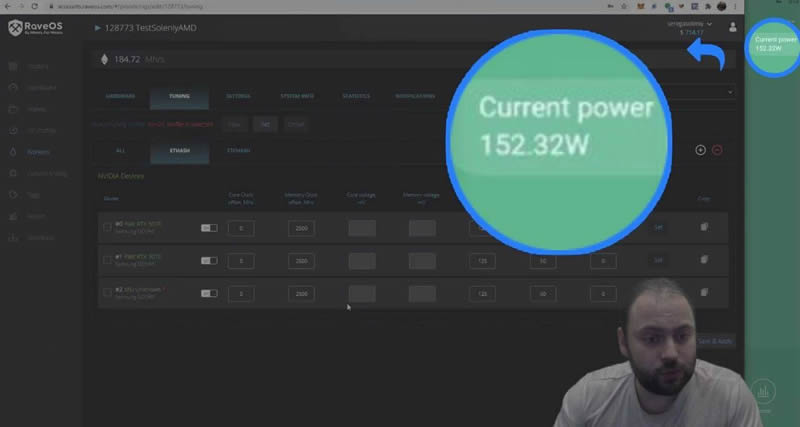
Task: Focus the fan field for GPU #1
Action: coord(543,261)
